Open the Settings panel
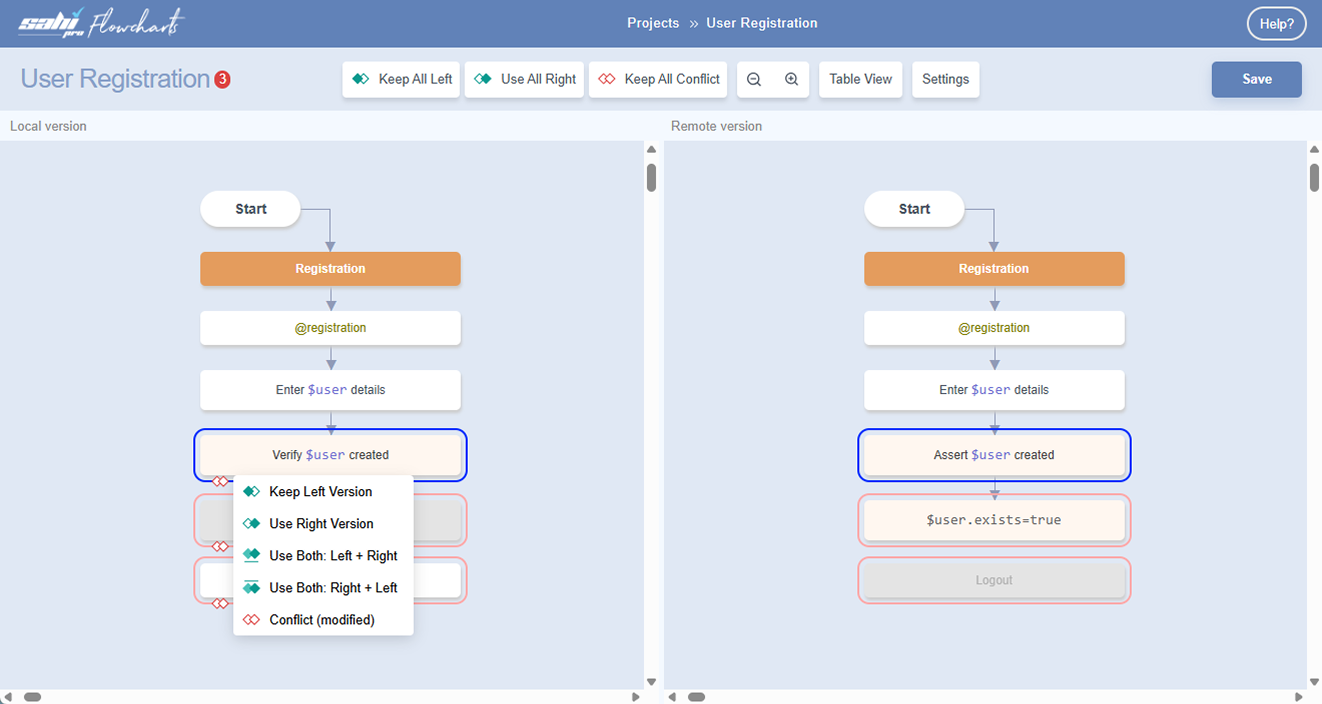 coord(945,79)
